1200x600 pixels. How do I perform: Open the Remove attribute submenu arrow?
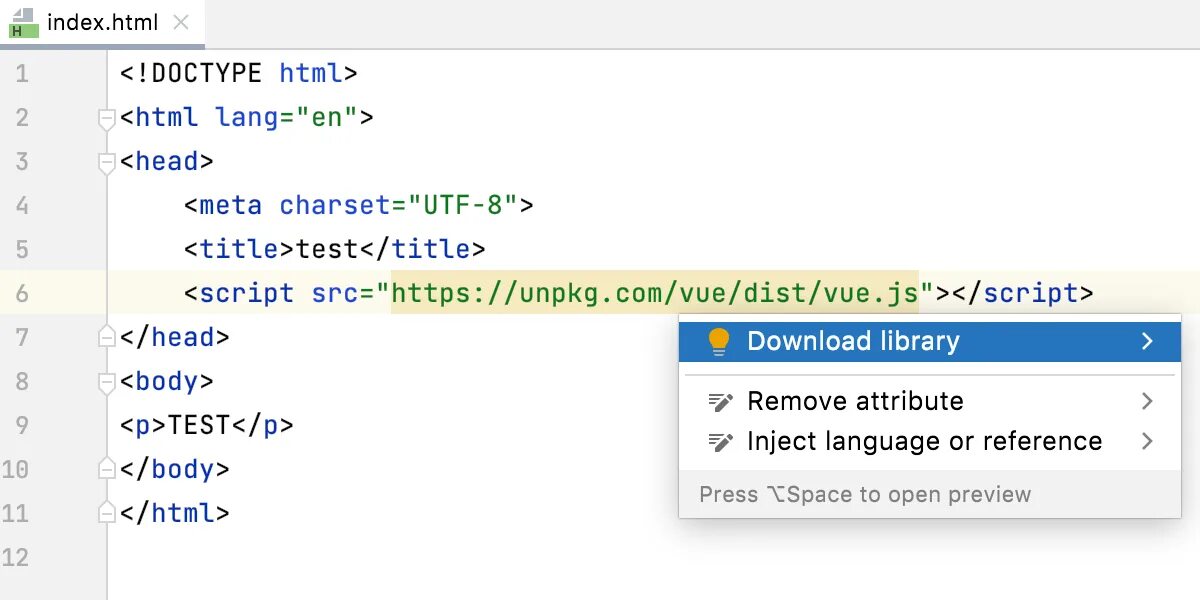1147,402
